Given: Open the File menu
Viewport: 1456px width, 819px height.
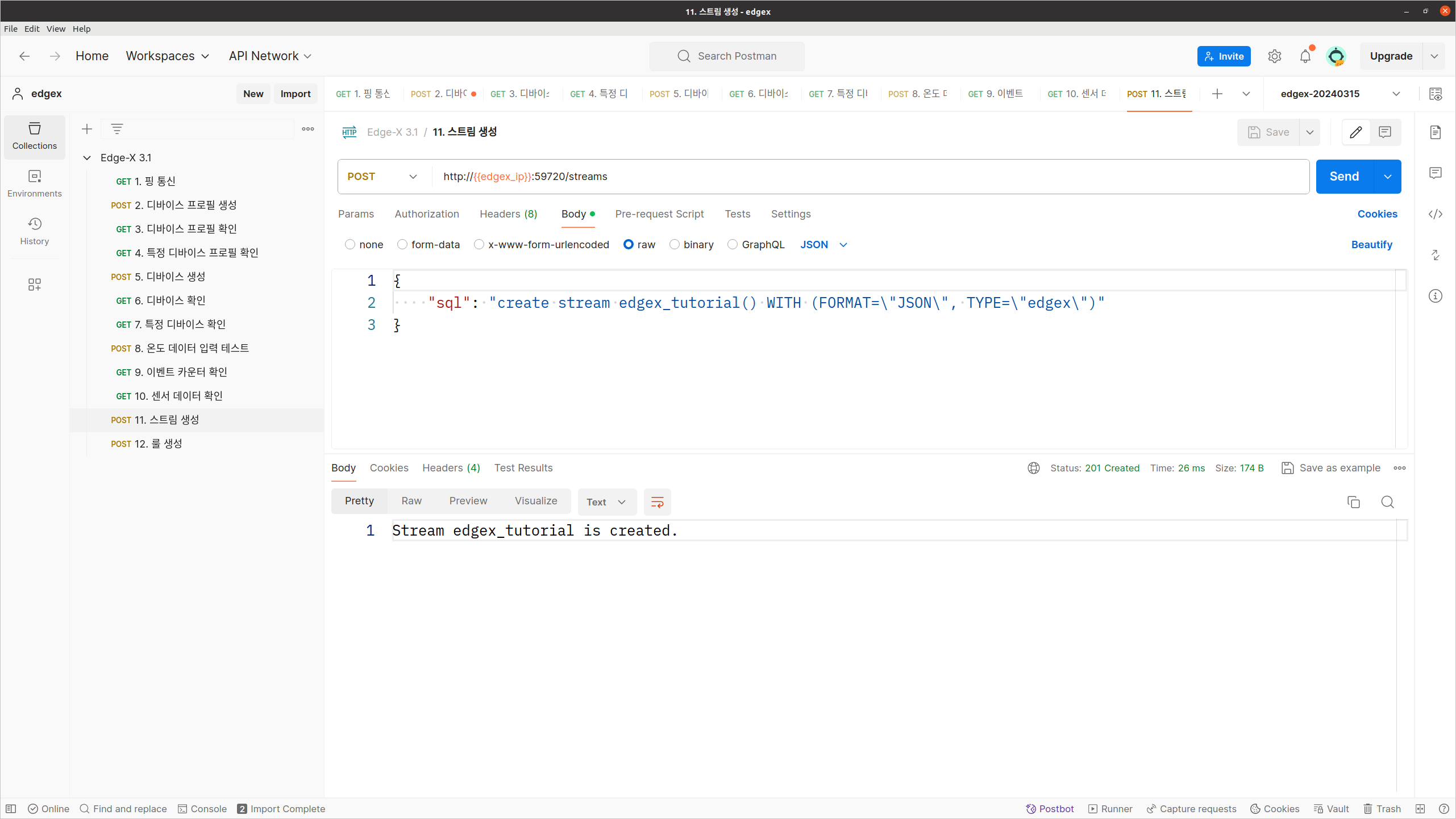Looking at the screenshot, I should tap(11, 29).
